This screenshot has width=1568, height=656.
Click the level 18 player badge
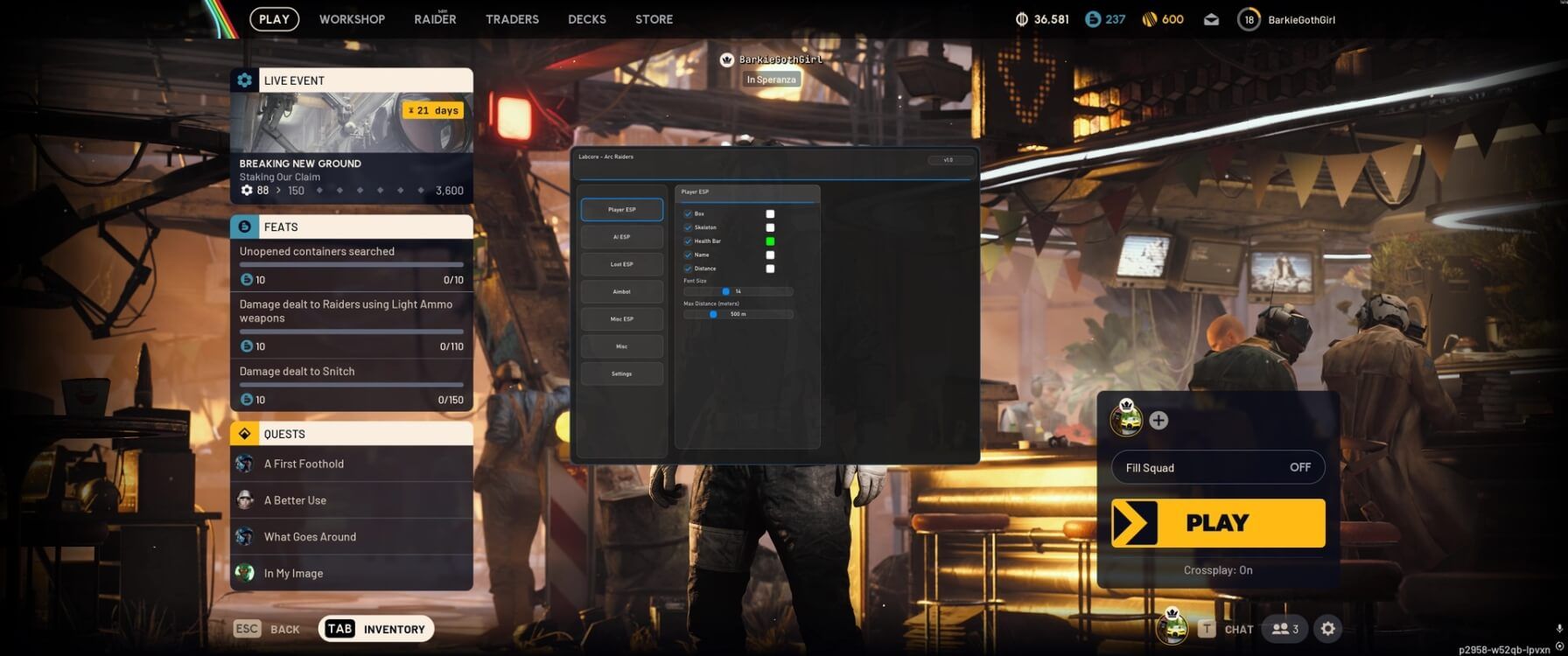[1249, 19]
